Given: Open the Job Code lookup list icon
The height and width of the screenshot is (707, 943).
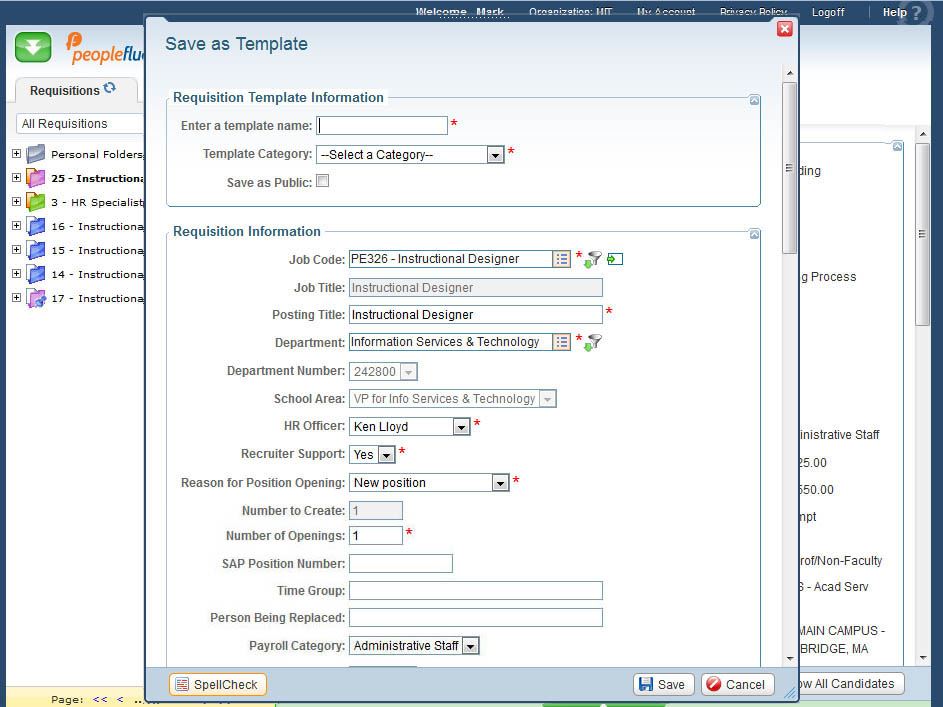Looking at the screenshot, I should (562, 259).
